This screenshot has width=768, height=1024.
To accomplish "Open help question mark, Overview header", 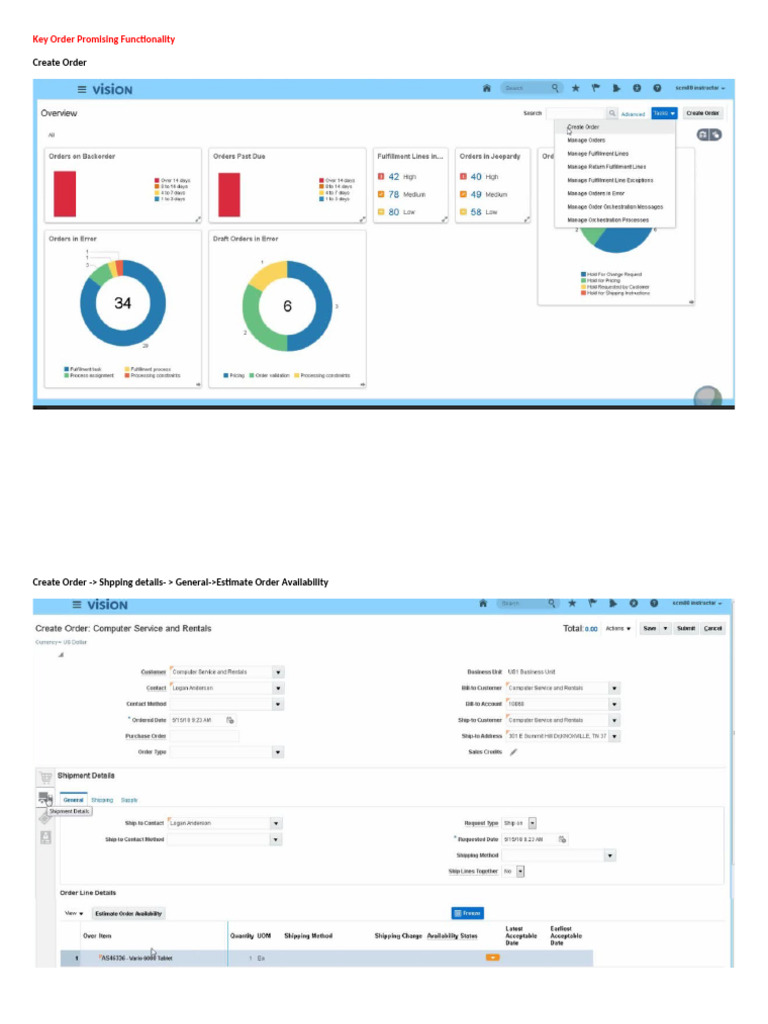I will pos(657,88).
